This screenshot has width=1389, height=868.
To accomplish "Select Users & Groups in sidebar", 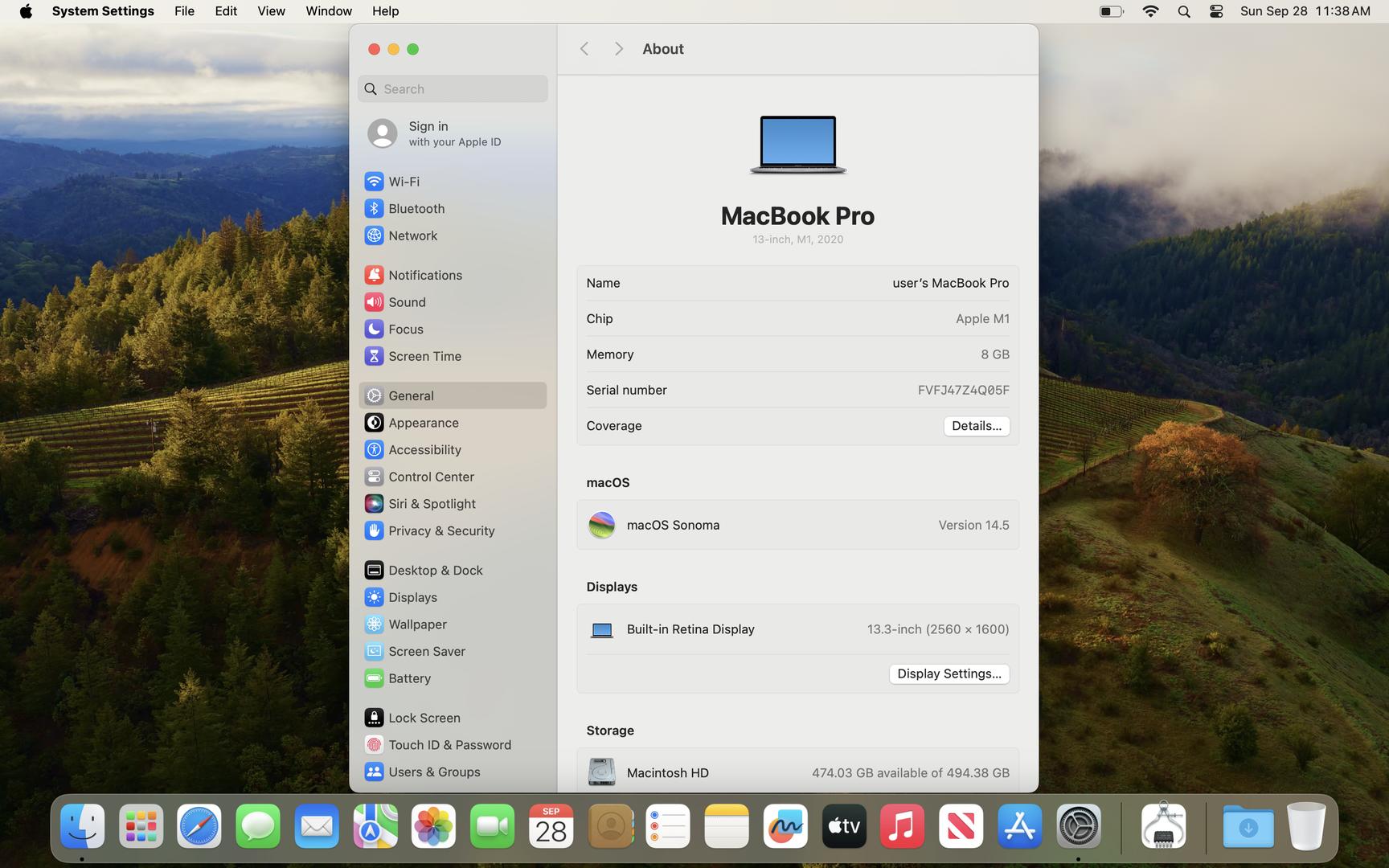I will pos(453,772).
